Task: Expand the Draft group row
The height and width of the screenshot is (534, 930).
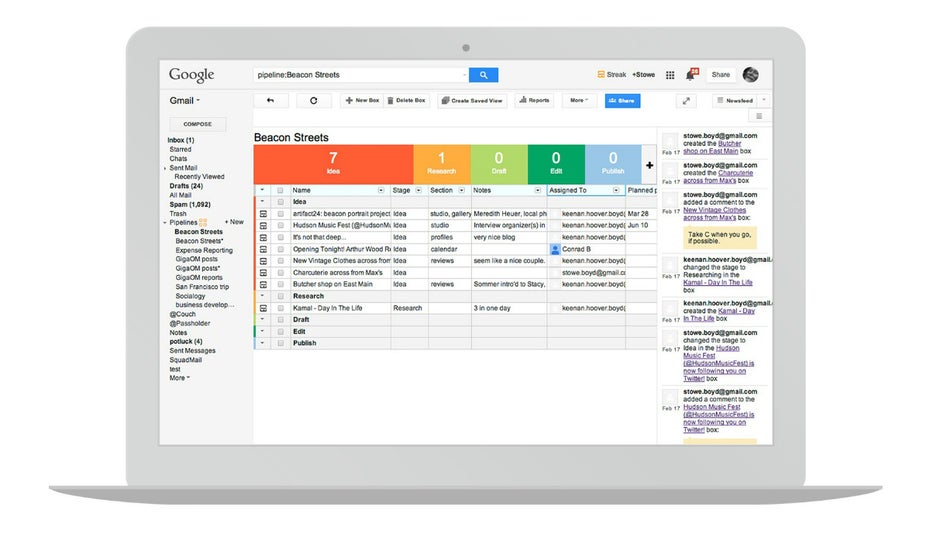Action: click(262, 320)
